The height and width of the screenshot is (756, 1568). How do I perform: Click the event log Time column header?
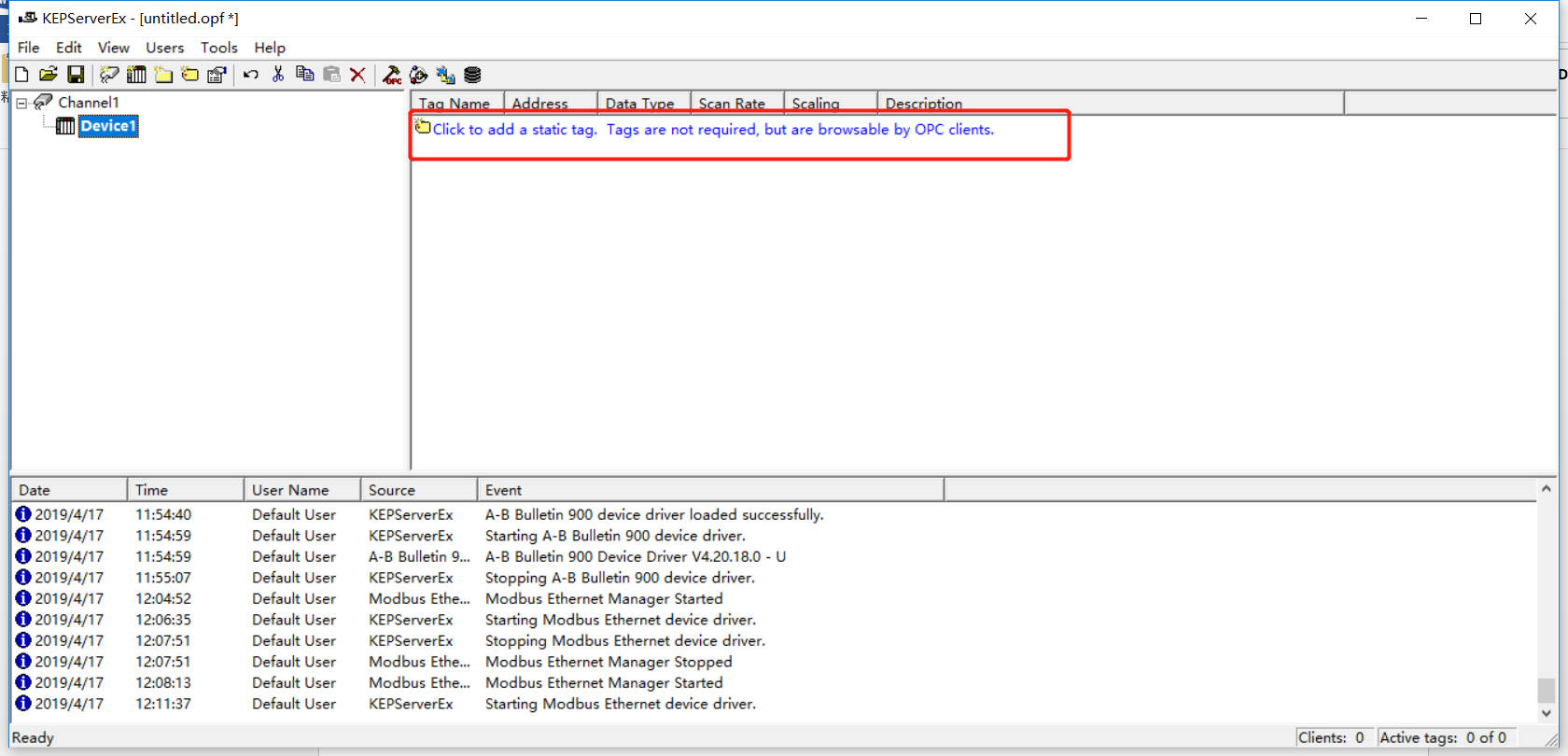tap(186, 489)
